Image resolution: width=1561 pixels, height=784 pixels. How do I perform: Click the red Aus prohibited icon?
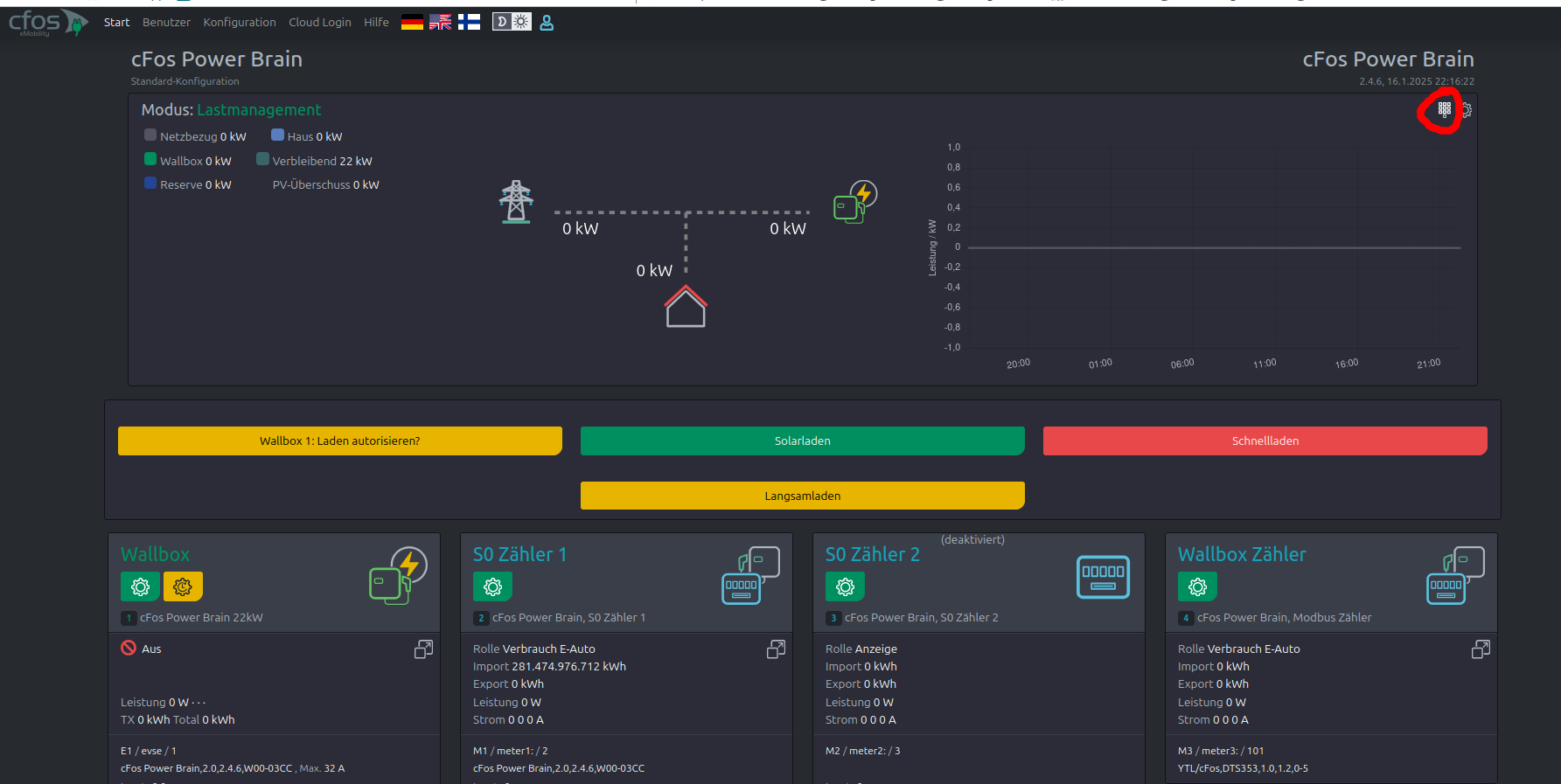pyautogui.click(x=129, y=648)
